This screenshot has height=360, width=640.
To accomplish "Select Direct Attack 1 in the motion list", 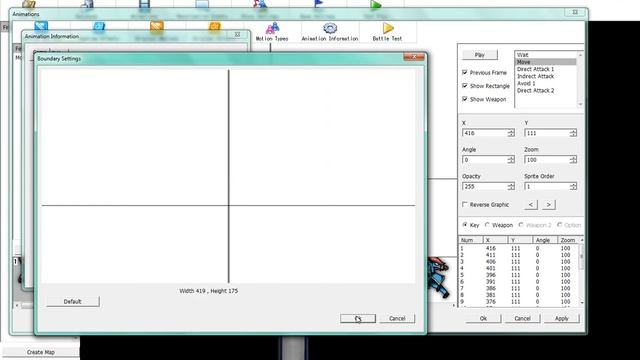I will point(546,69).
